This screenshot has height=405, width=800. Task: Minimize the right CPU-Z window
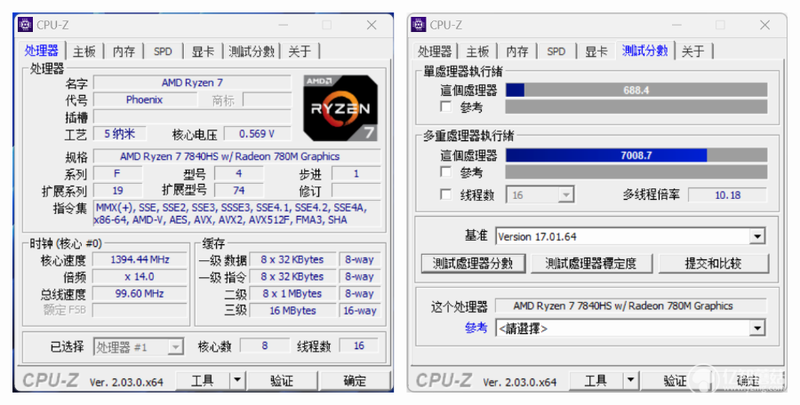coord(677,25)
